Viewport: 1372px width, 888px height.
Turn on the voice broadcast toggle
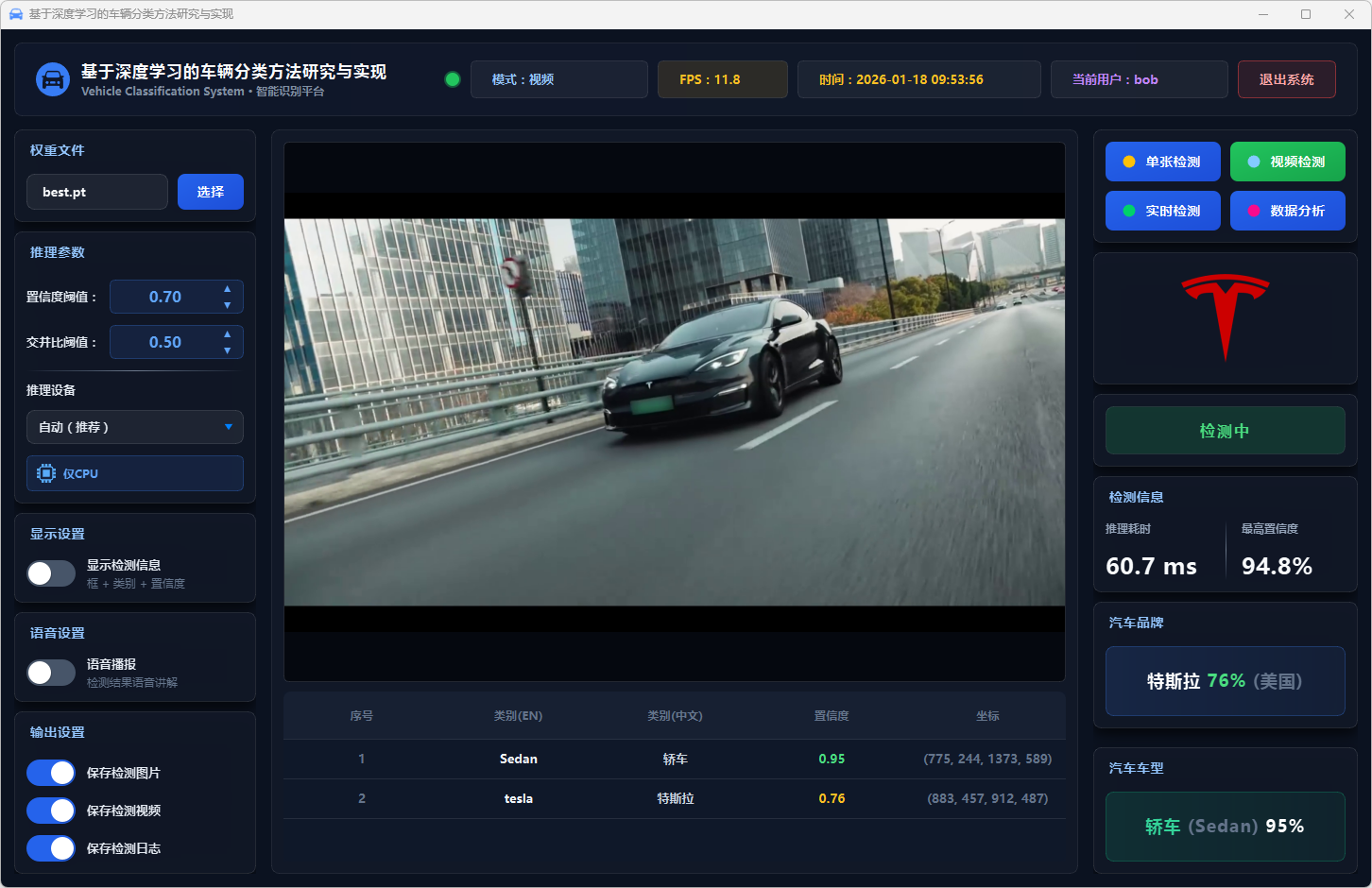pyautogui.click(x=51, y=673)
